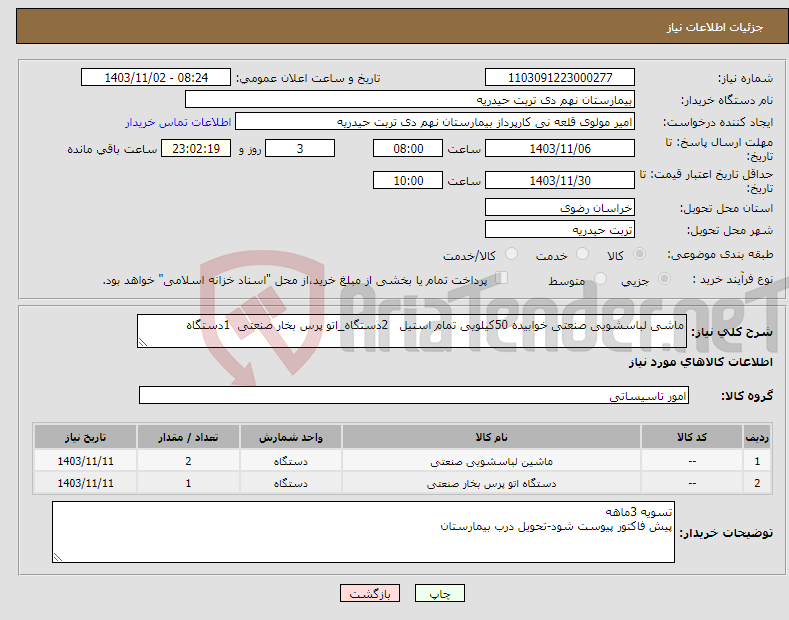Click unit دستگاه in row 2
Screen dimensions: 789x620
pos(291,483)
